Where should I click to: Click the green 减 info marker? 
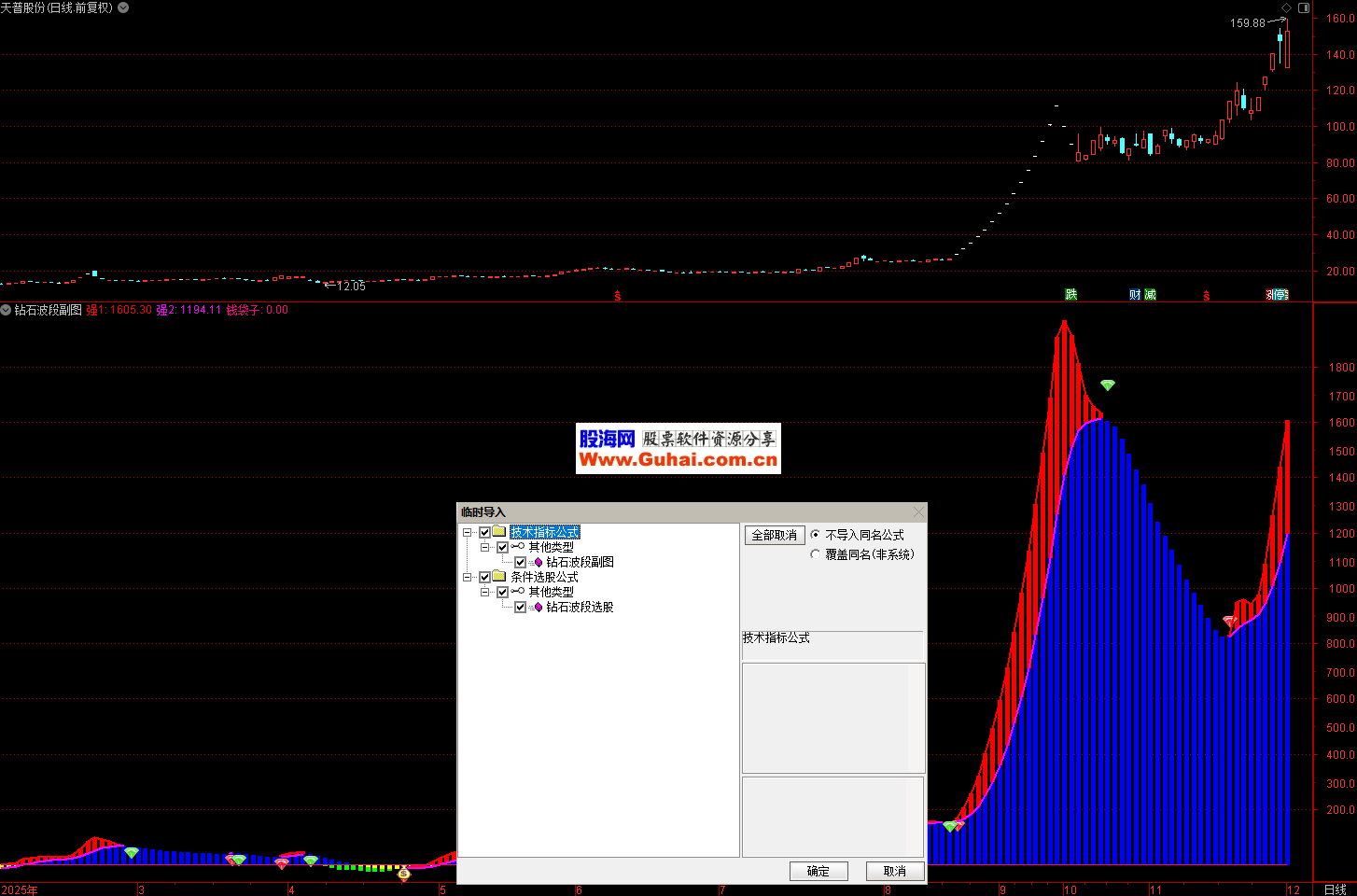tap(1150, 294)
